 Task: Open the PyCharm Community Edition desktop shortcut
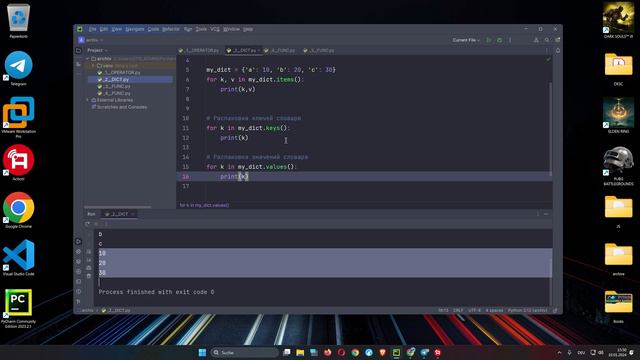click(x=18, y=308)
